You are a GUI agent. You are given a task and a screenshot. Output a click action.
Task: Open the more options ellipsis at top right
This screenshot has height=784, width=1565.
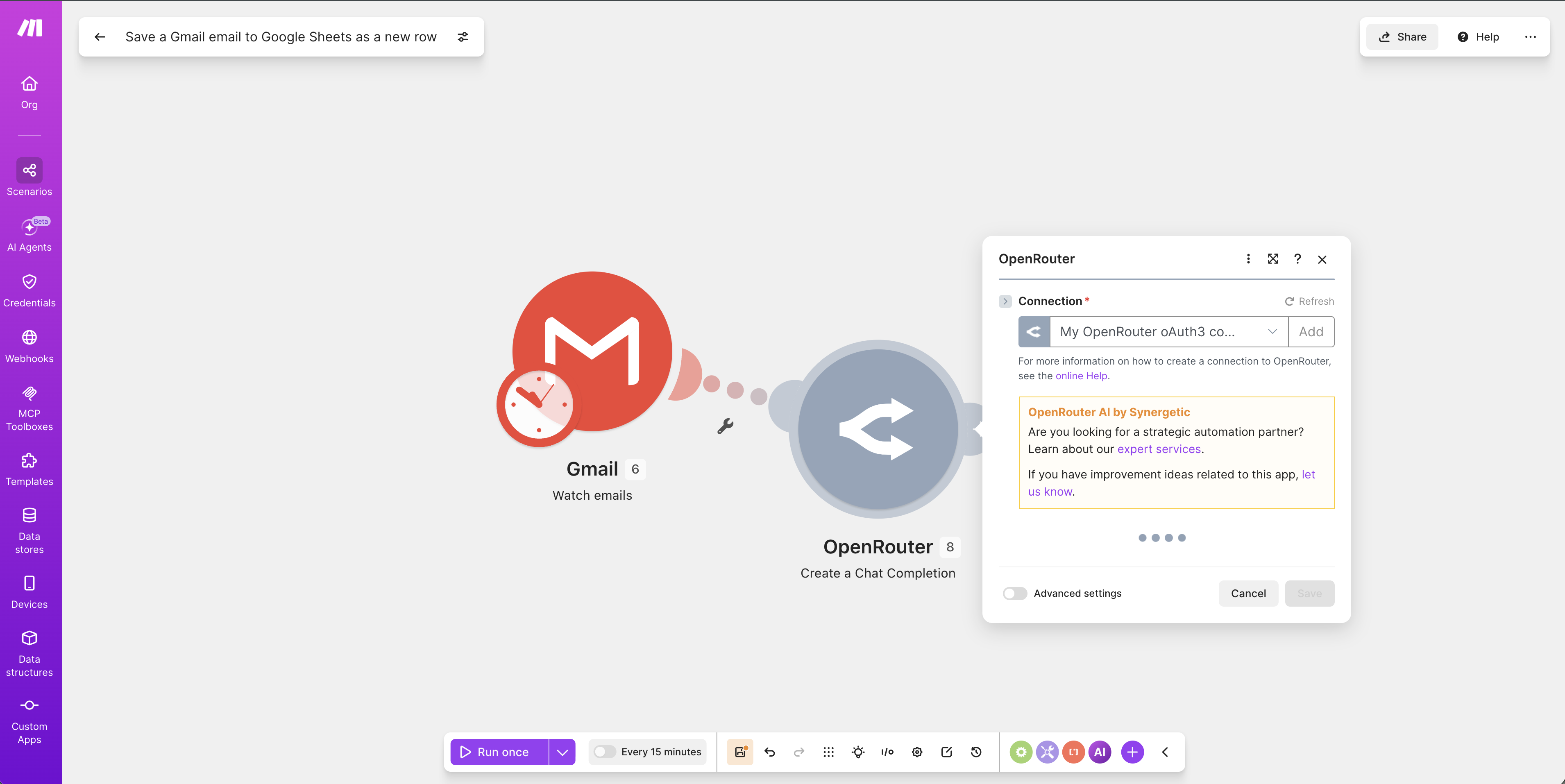[x=1530, y=37]
